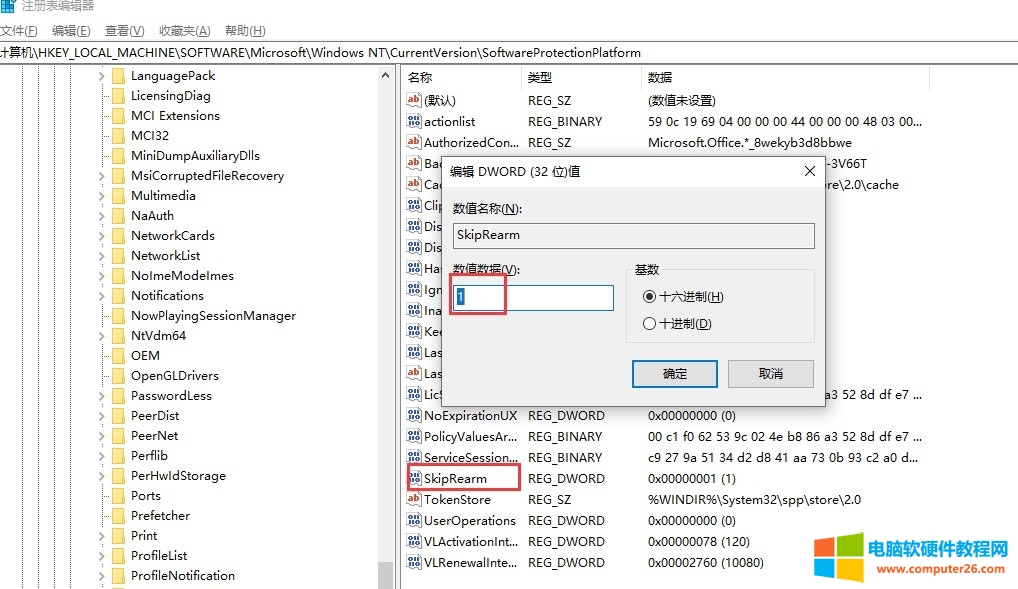1018x589 pixels.
Task: Click the LanguagePack folder icon
Action: pos(118,76)
